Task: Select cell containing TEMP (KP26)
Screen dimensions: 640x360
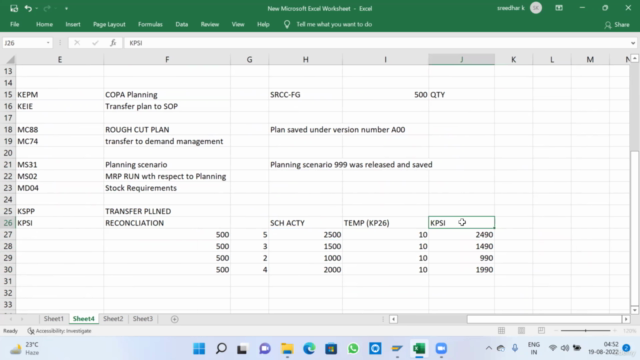Action: (x=385, y=223)
